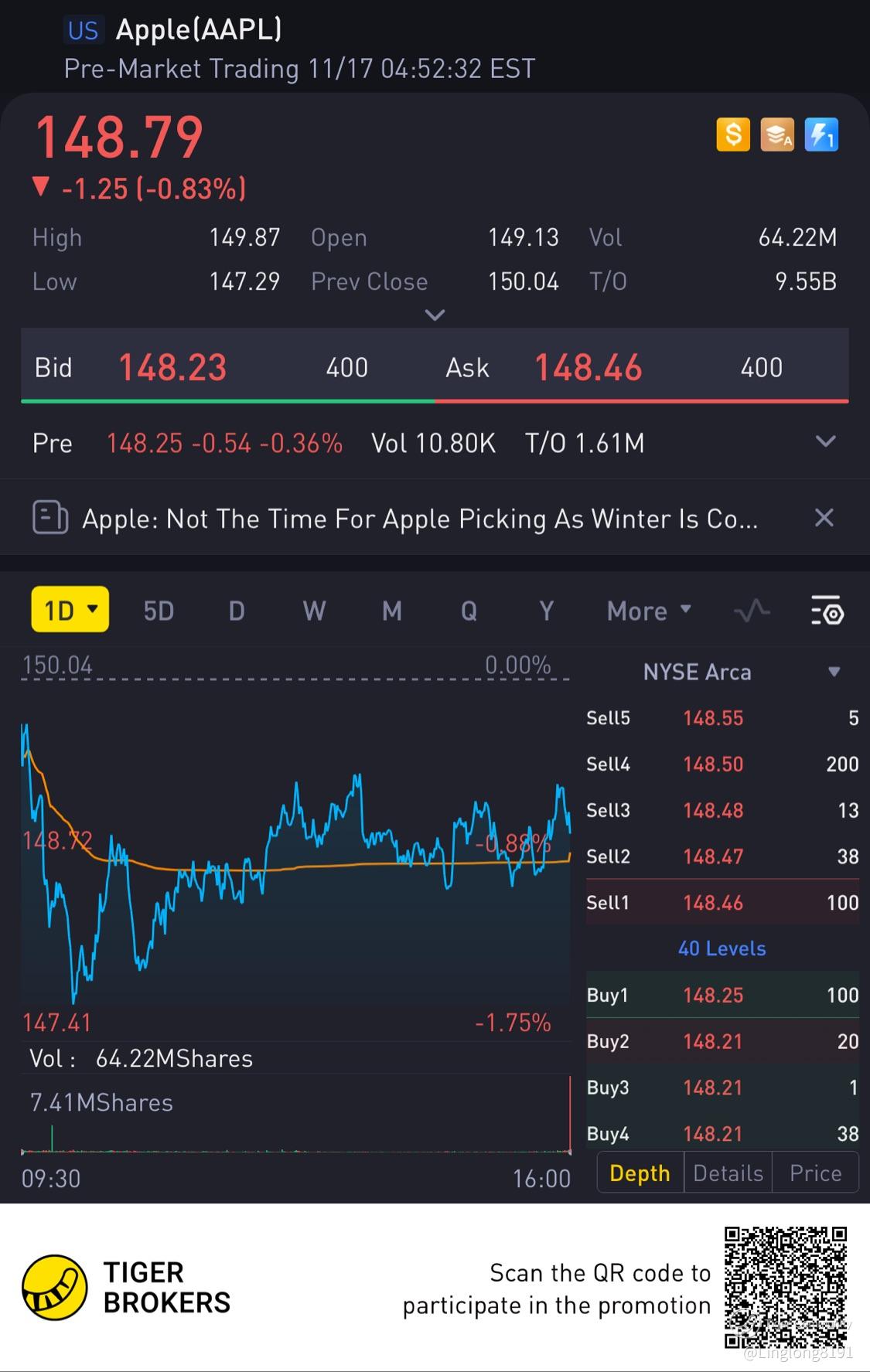Screen dimensions: 870x1372
Task: Open the 1D timeframe dropdown
Action: pyautogui.click(x=70, y=611)
